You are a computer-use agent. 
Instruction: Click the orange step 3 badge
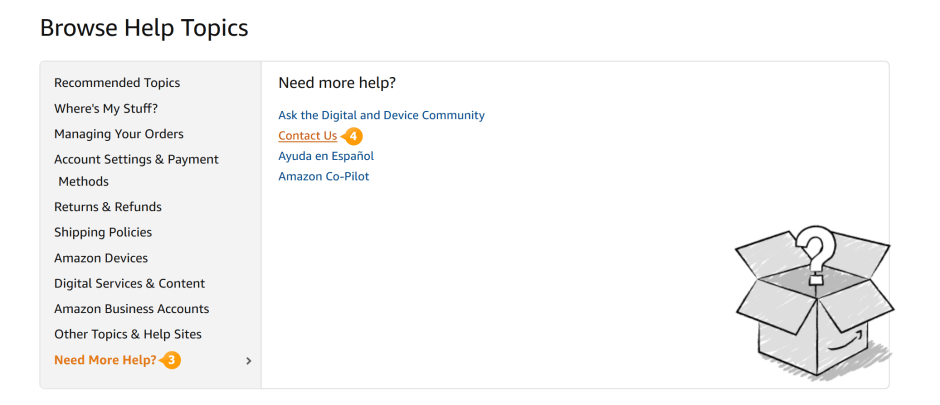tap(172, 360)
